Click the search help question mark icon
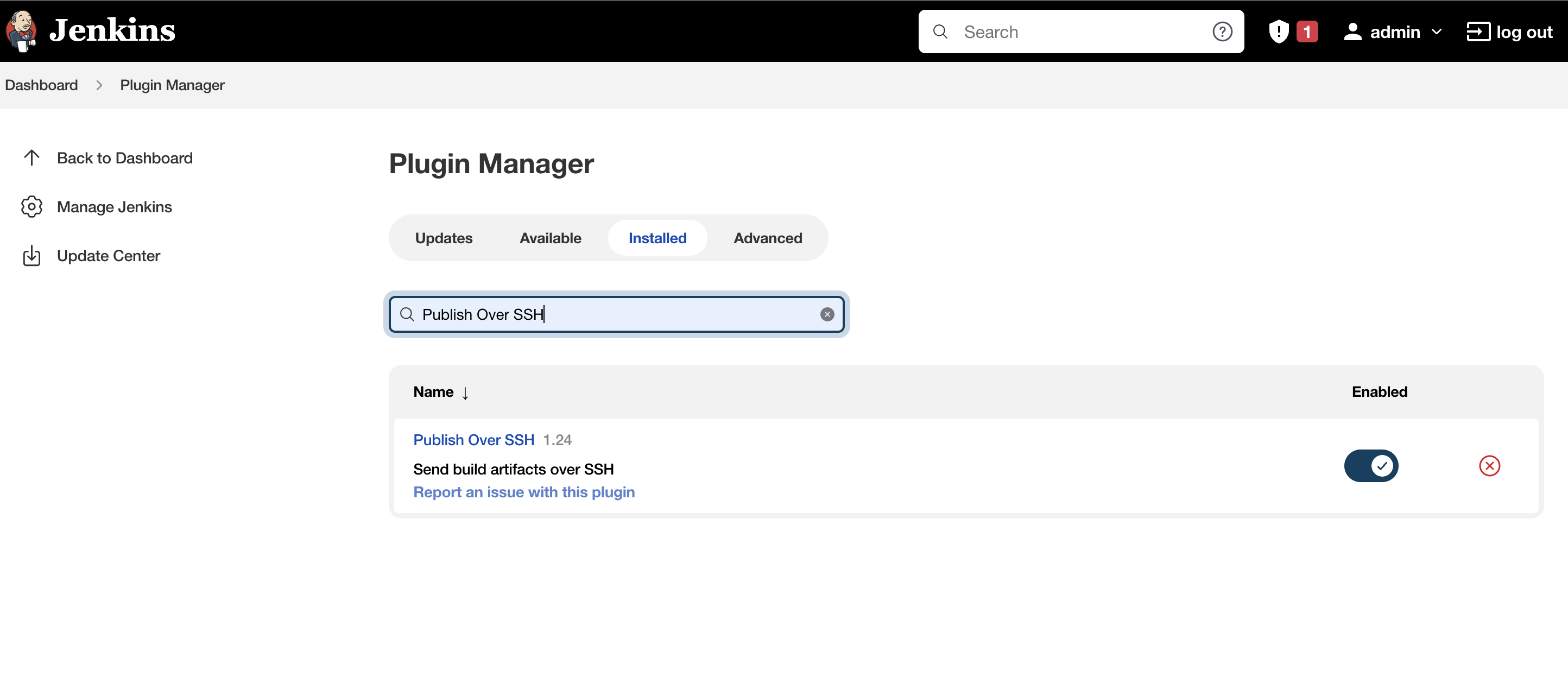1568x696 pixels. 1222,31
